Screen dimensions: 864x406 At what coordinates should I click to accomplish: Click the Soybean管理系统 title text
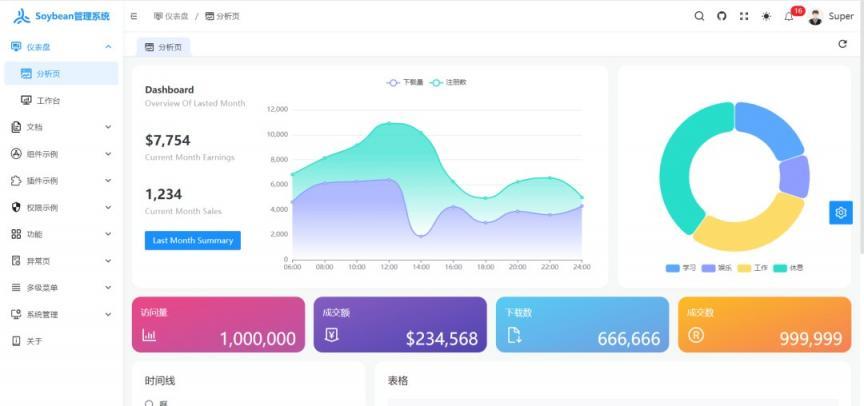(x=72, y=17)
